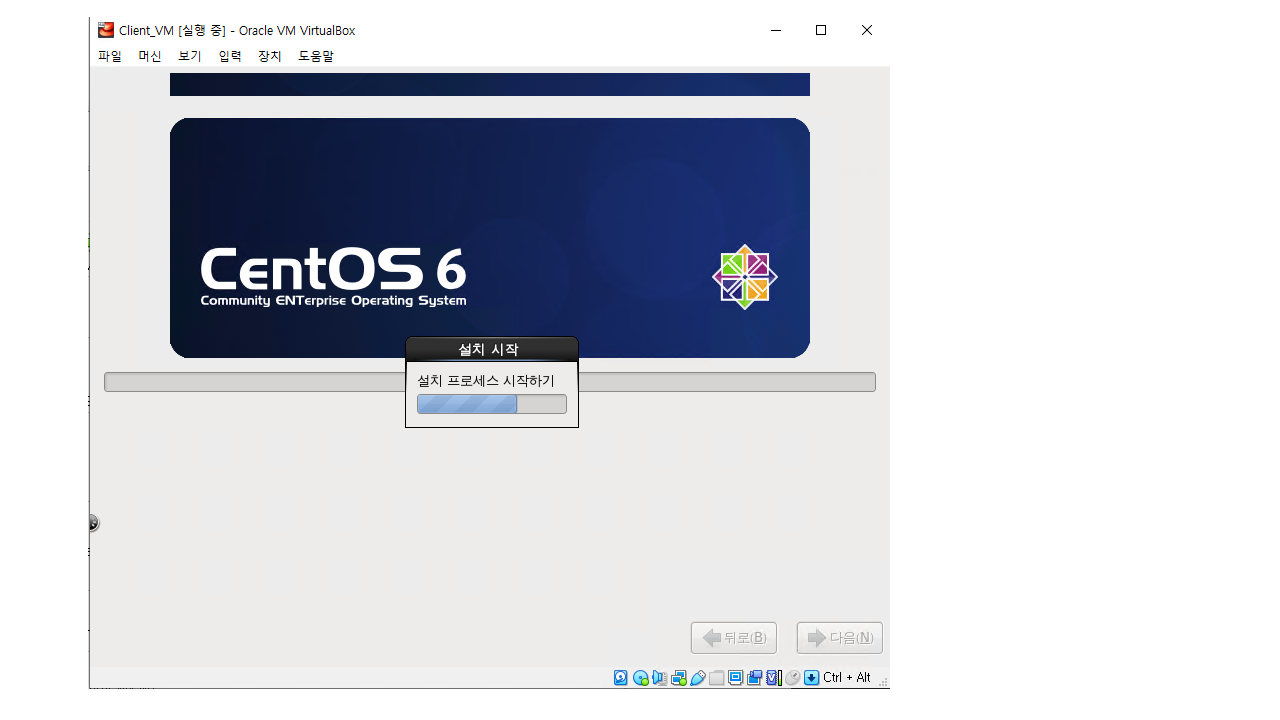The image size is (1280, 720).
Task: Open the audio status indicator
Action: [659, 678]
